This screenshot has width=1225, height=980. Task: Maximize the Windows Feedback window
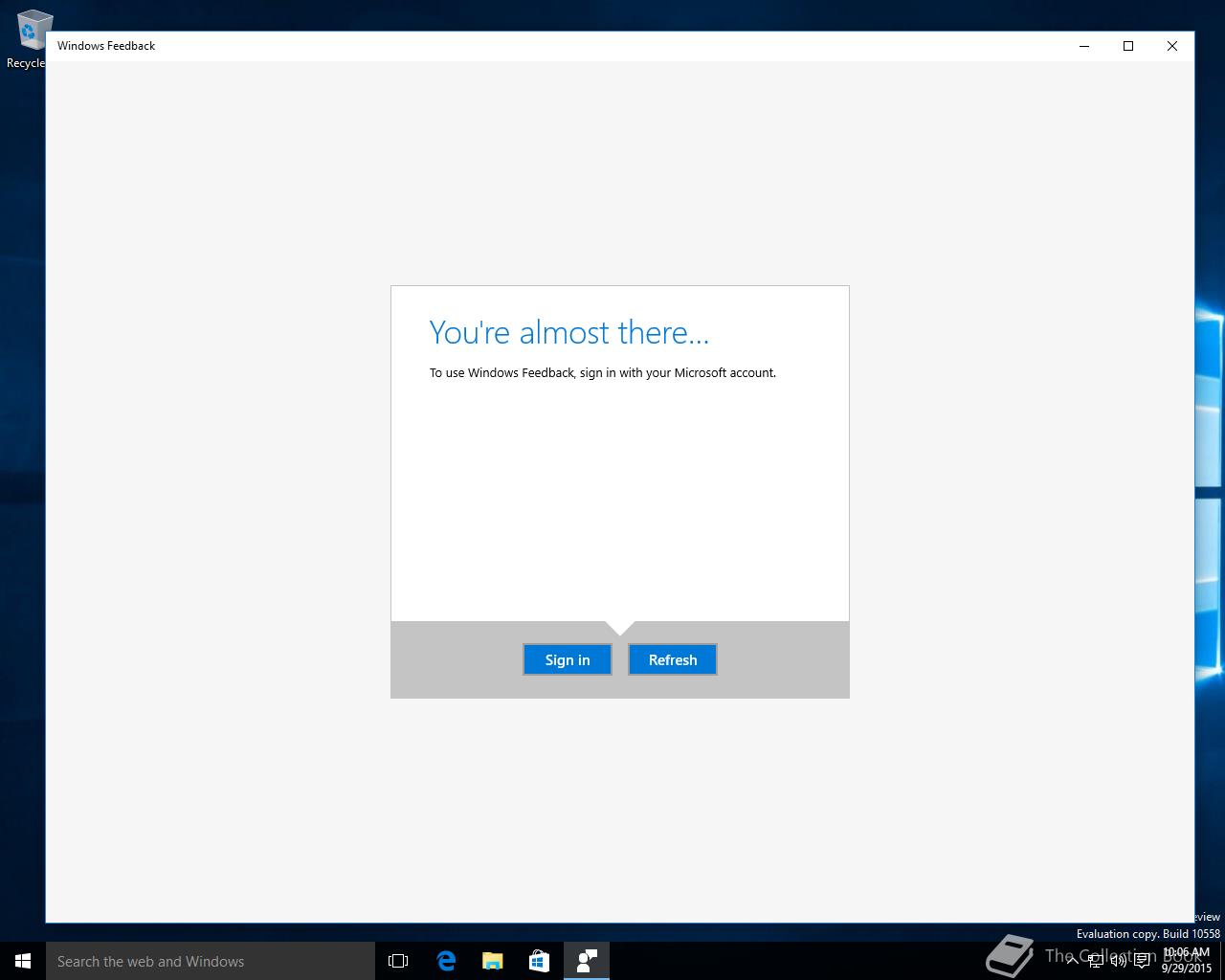click(1128, 46)
